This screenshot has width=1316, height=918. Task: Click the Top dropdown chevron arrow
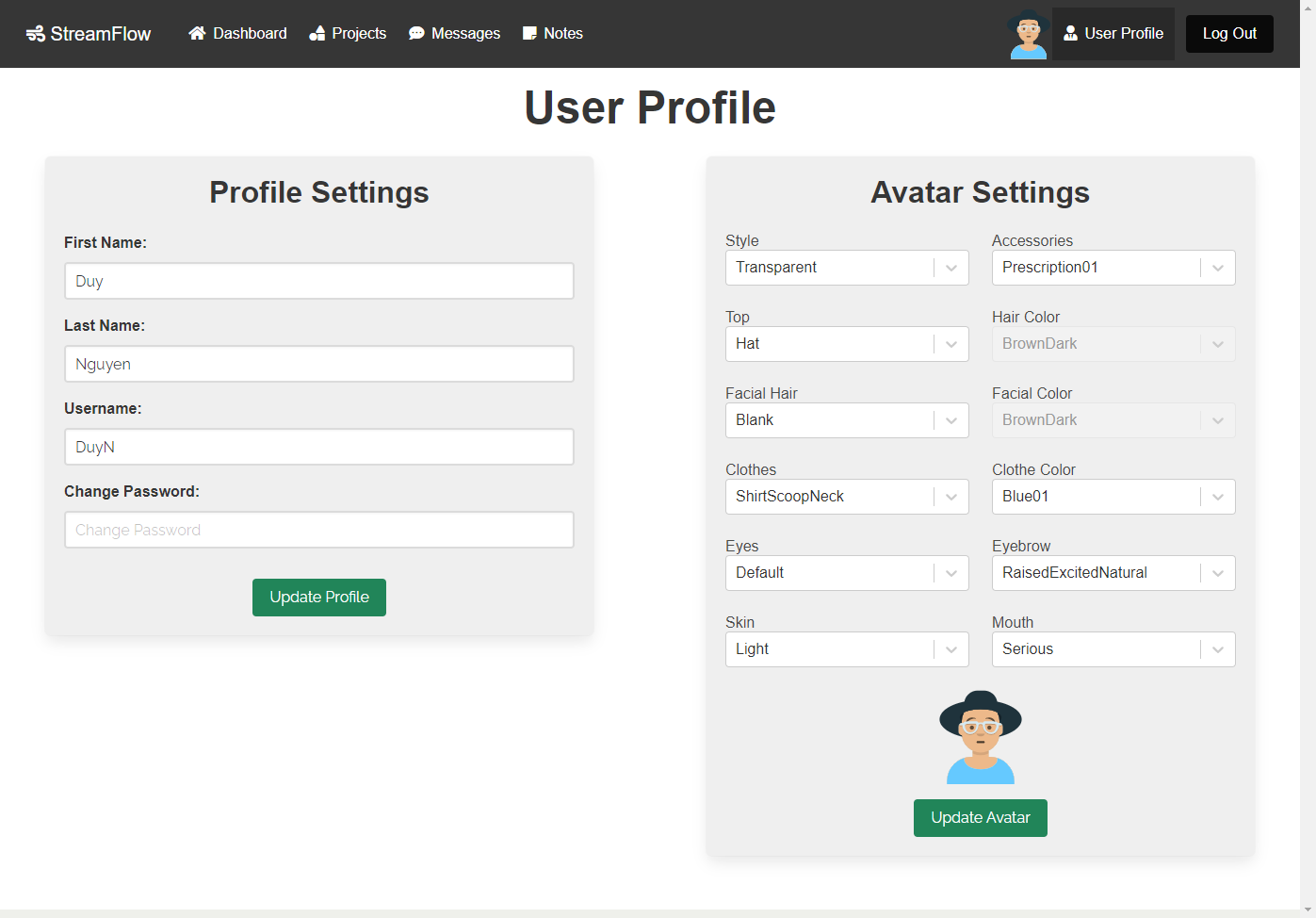coord(951,344)
